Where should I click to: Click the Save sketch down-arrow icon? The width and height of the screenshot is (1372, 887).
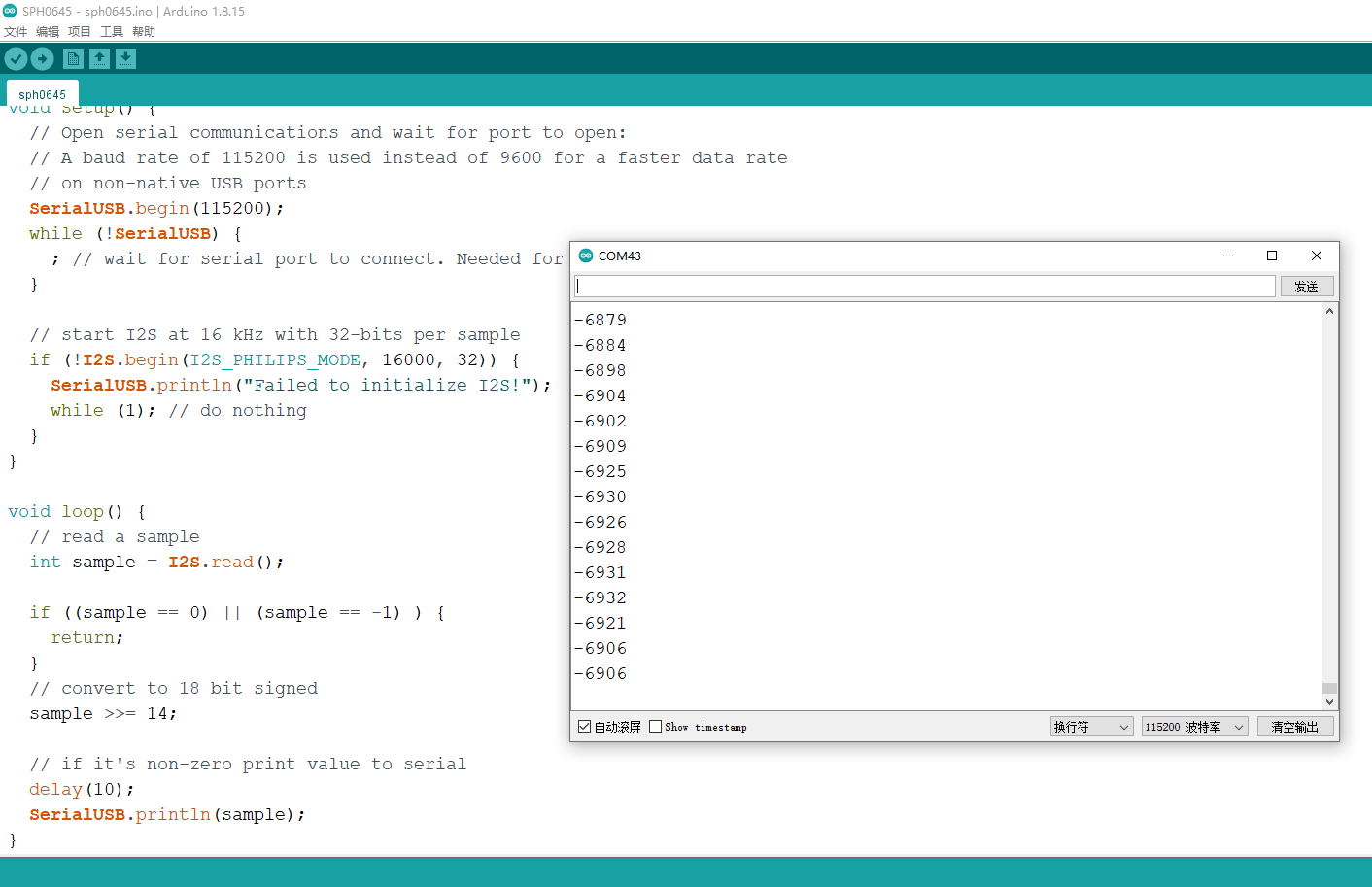[x=125, y=59]
